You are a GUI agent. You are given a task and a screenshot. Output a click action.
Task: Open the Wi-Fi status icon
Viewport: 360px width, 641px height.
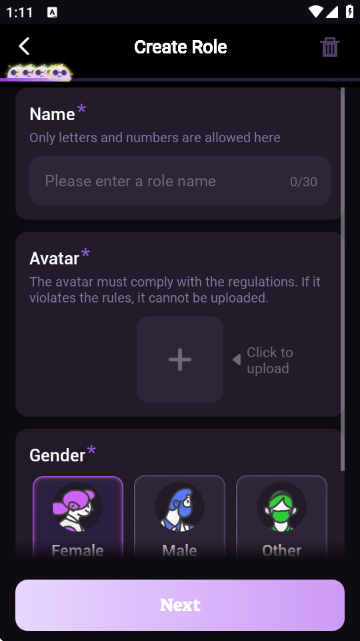click(x=316, y=12)
